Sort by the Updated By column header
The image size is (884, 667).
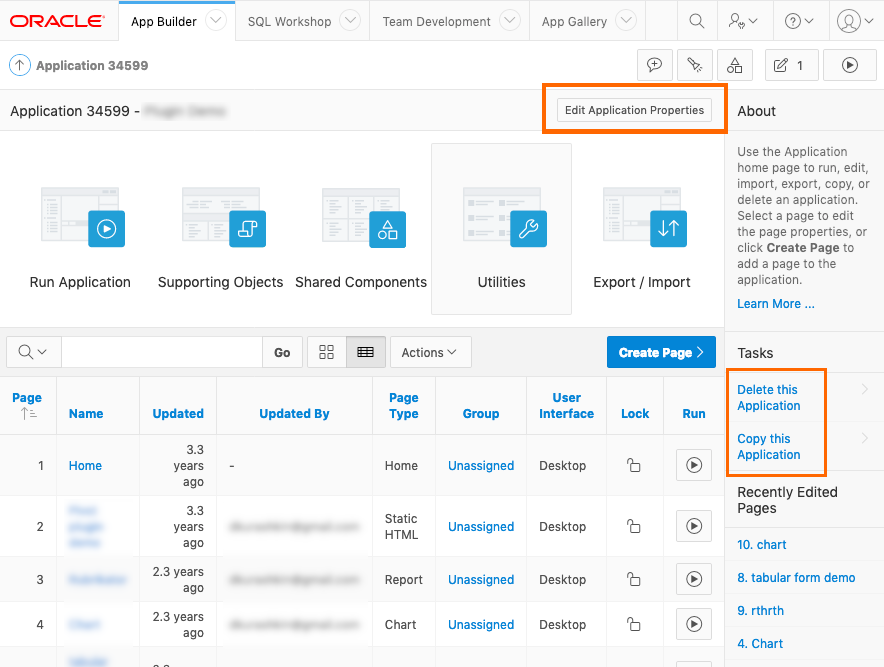coord(294,413)
